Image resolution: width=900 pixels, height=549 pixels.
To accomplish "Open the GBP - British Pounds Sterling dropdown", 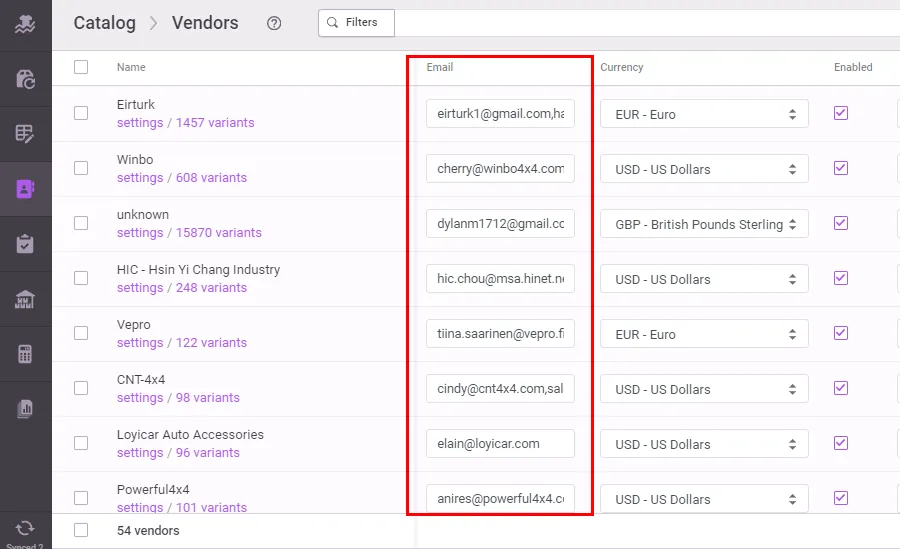I will point(704,224).
